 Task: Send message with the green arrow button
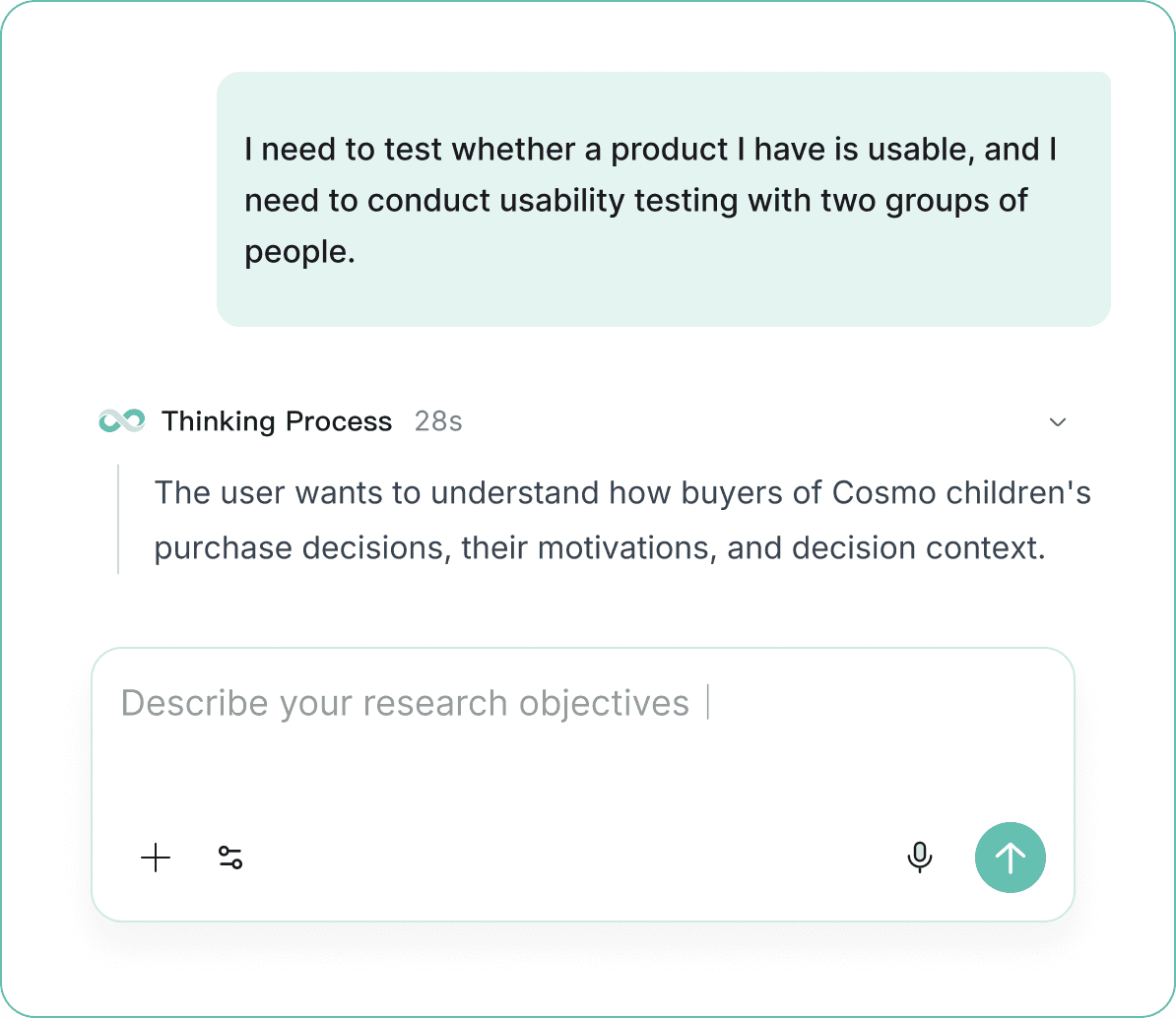click(x=1011, y=858)
